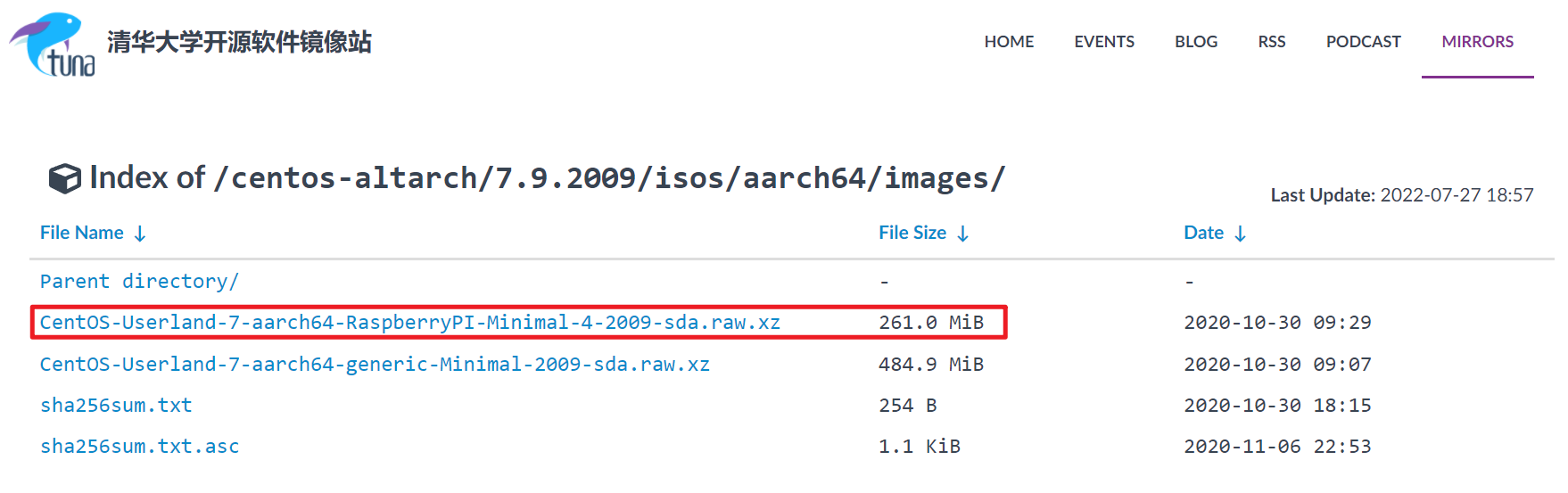Click the File Size sort arrow icon

coord(962,234)
